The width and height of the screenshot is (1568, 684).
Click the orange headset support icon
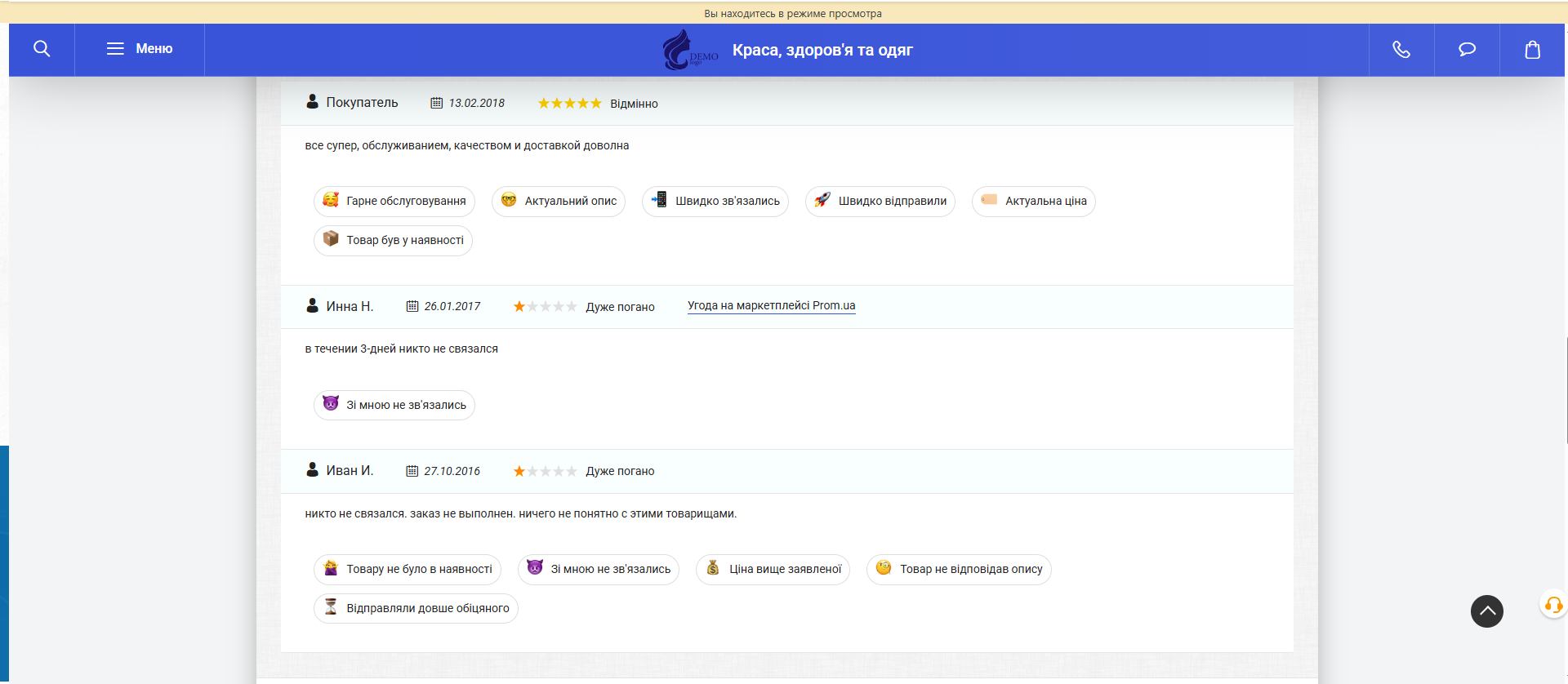click(1552, 605)
